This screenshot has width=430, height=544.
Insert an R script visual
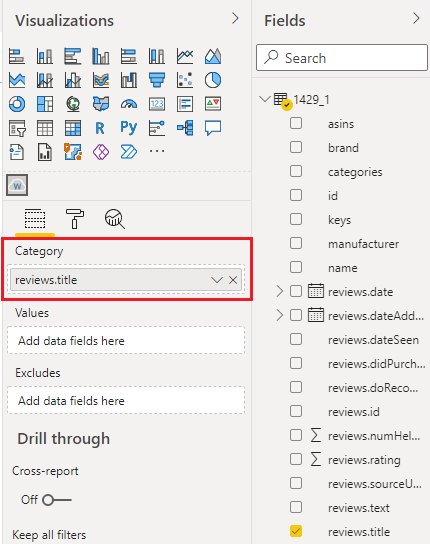(x=100, y=128)
